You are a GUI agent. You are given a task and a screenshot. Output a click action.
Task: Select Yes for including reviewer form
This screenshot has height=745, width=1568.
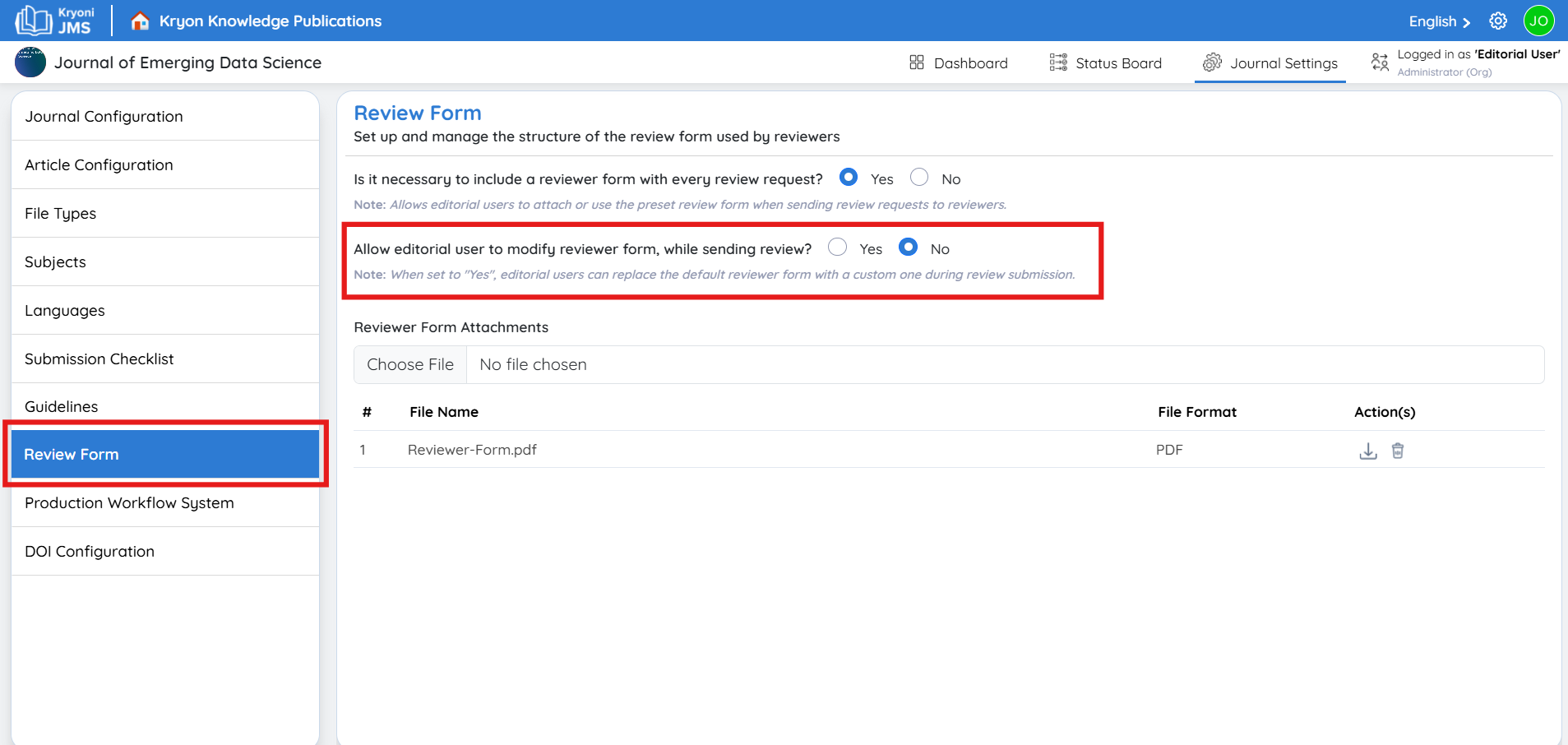[849, 178]
